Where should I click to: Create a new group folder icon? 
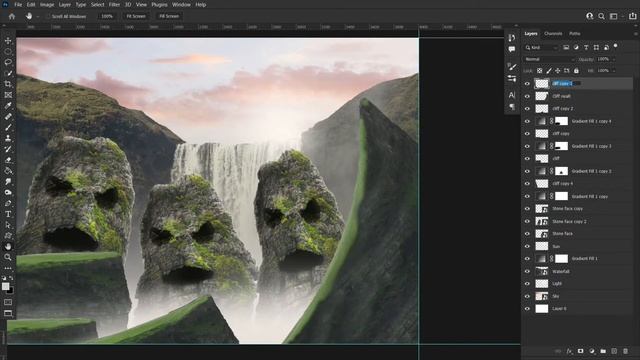pos(603,351)
